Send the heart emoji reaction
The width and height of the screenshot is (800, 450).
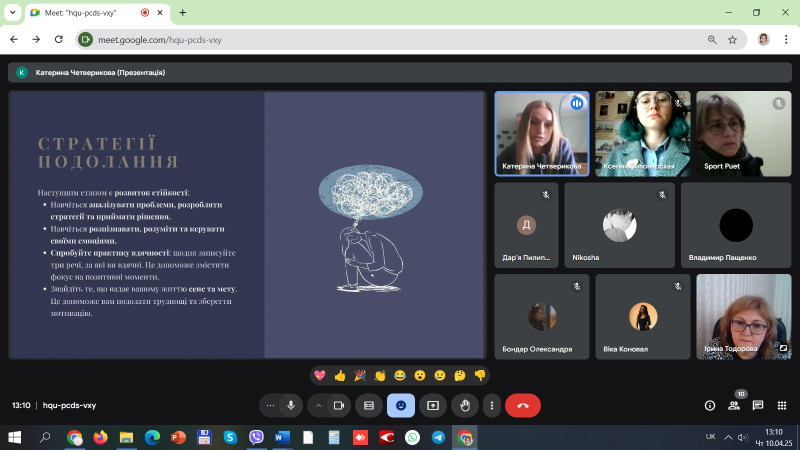point(320,376)
